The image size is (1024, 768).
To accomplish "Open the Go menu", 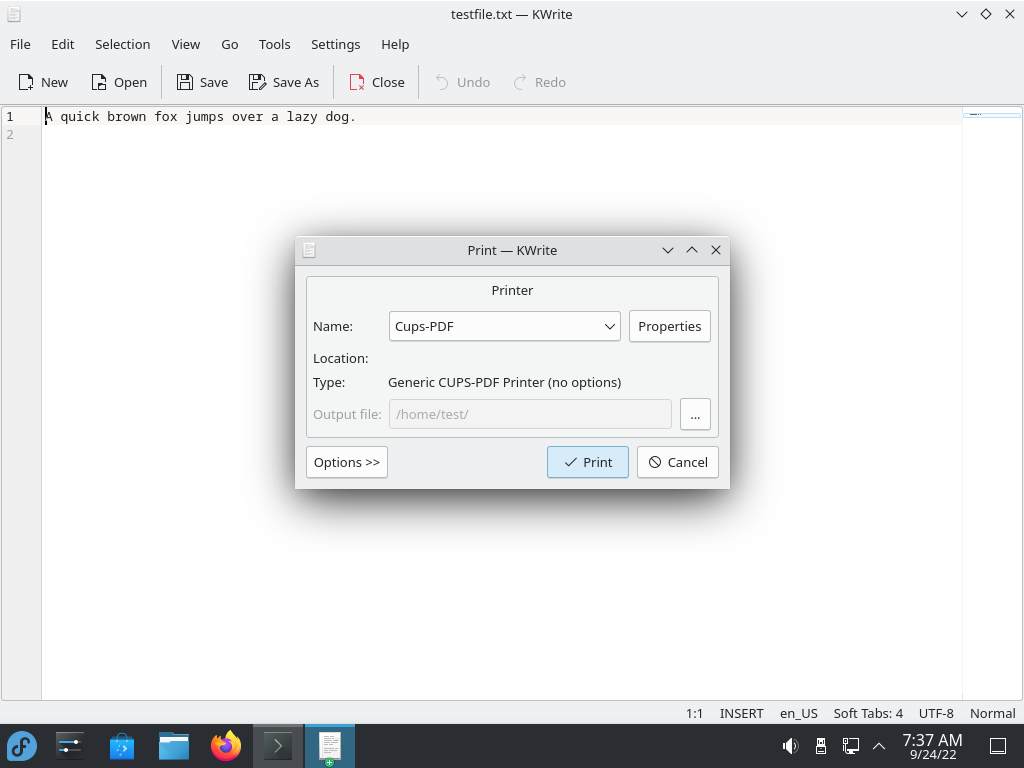I will [x=230, y=44].
